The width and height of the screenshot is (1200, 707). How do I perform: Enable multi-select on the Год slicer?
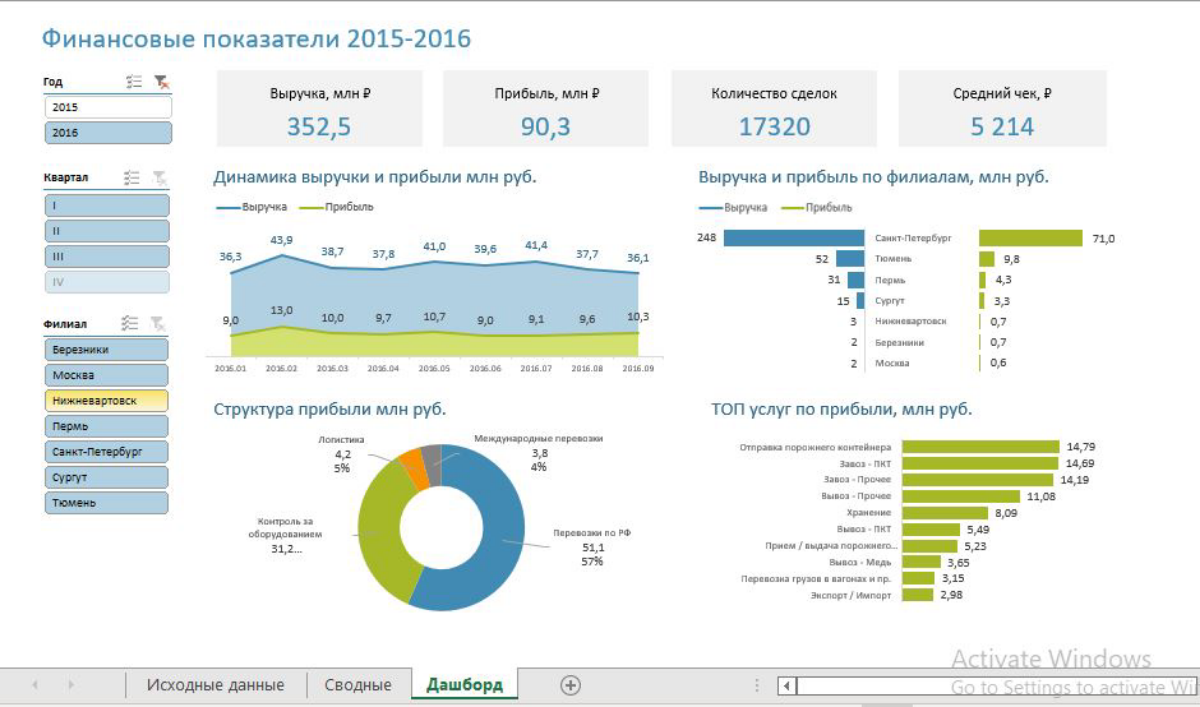coord(134,83)
